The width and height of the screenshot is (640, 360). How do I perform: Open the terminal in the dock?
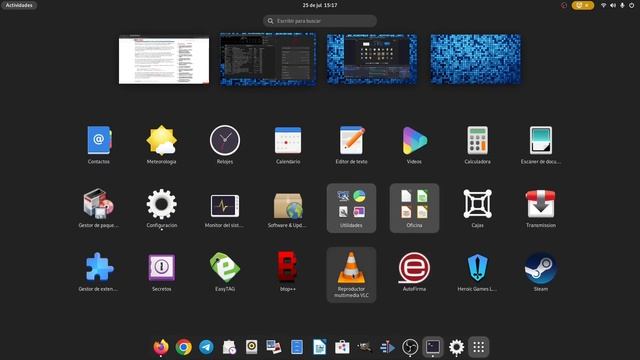click(433, 347)
